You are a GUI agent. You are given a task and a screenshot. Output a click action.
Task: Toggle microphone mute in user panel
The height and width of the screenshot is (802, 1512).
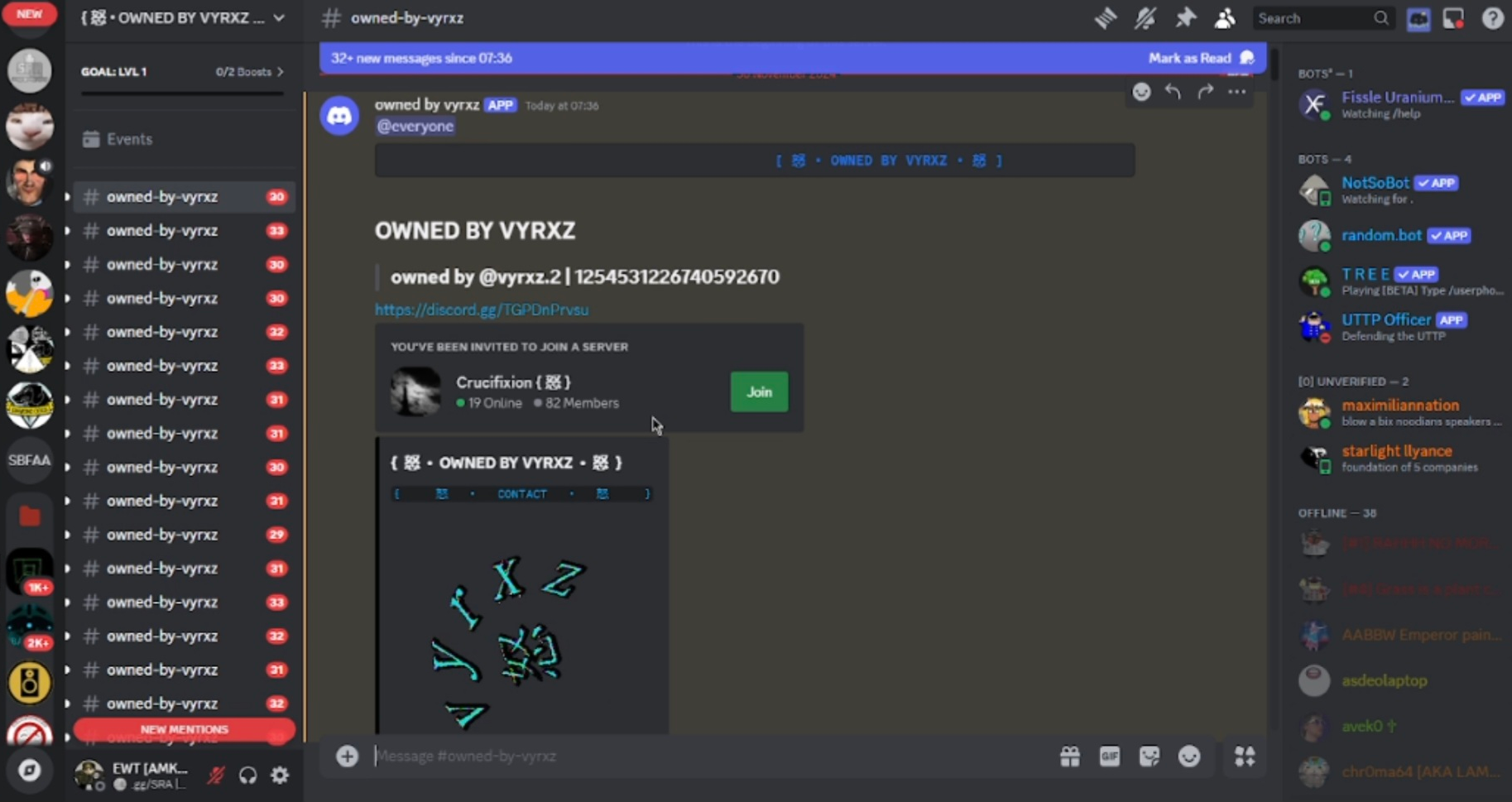tap(216, 776)
